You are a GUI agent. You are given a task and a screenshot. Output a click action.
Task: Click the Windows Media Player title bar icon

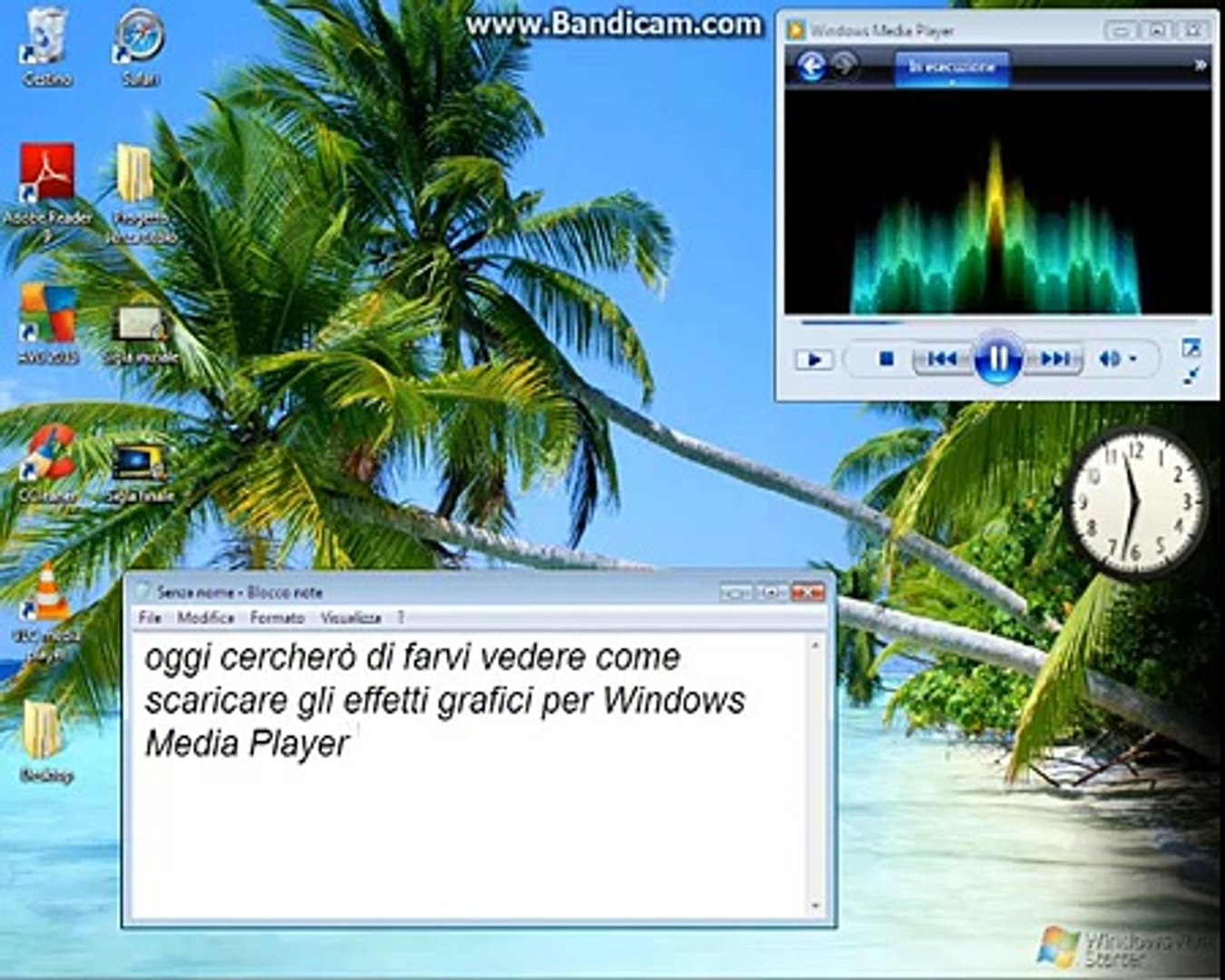point(796,30)
